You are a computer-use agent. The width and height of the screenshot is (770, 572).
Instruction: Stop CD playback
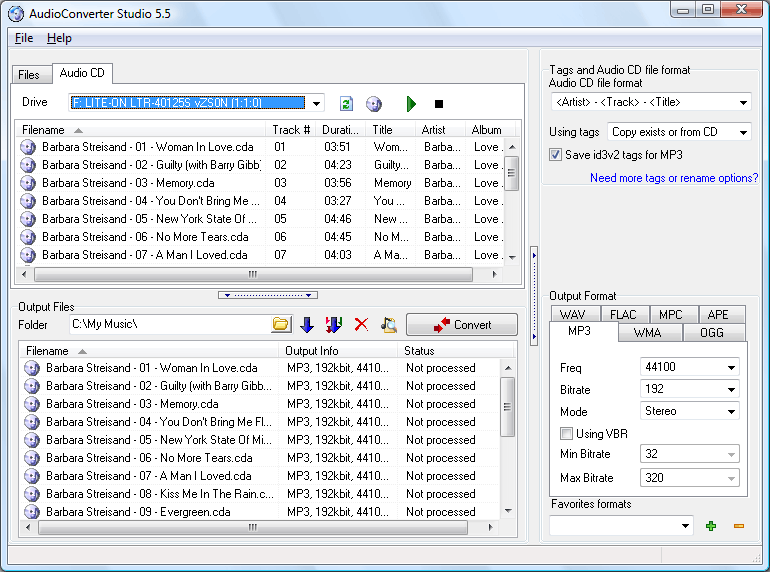[439, 104]
